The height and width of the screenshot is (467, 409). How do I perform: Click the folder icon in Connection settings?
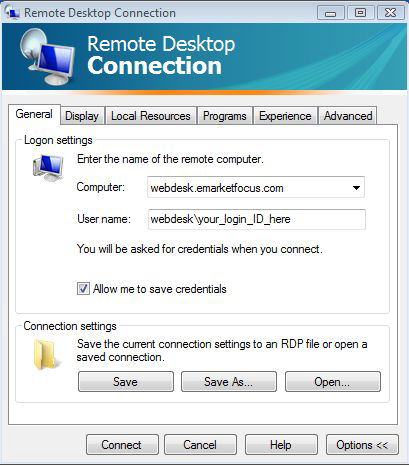[47, 355]
